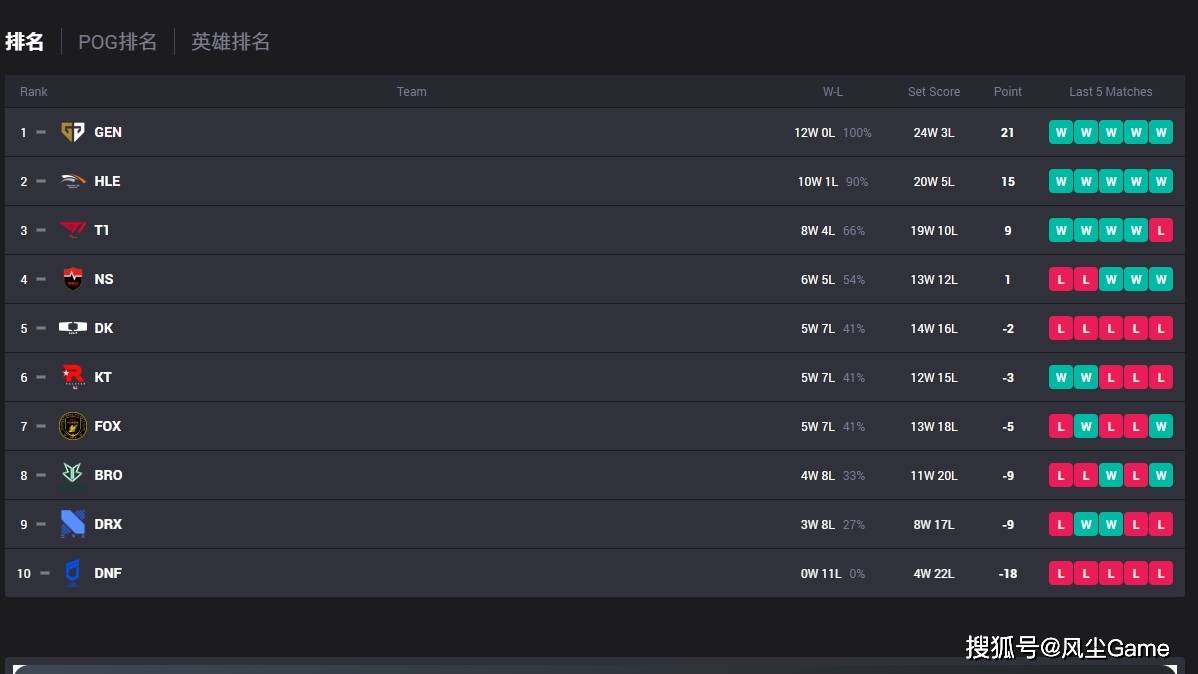
Task: Switch to the POG排名 tab
Action: point(118,41)
